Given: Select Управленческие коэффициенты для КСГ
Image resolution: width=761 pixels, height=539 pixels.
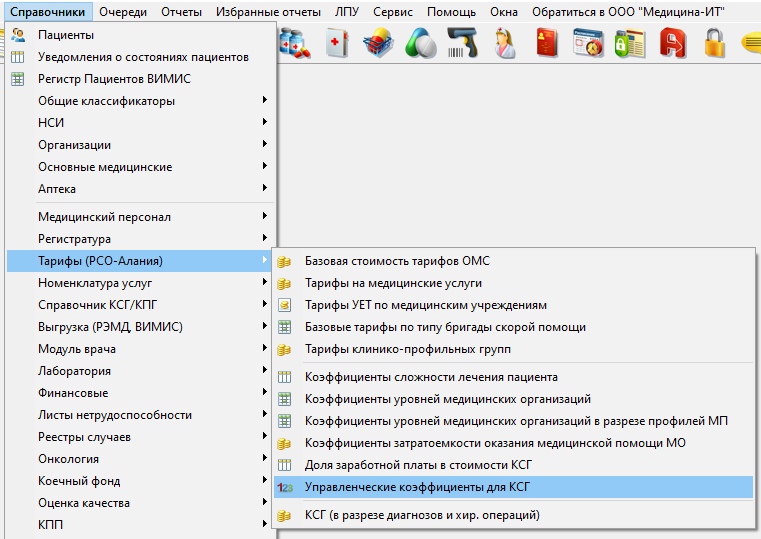Looking at the screenshot, I should (x=418, y=487).
